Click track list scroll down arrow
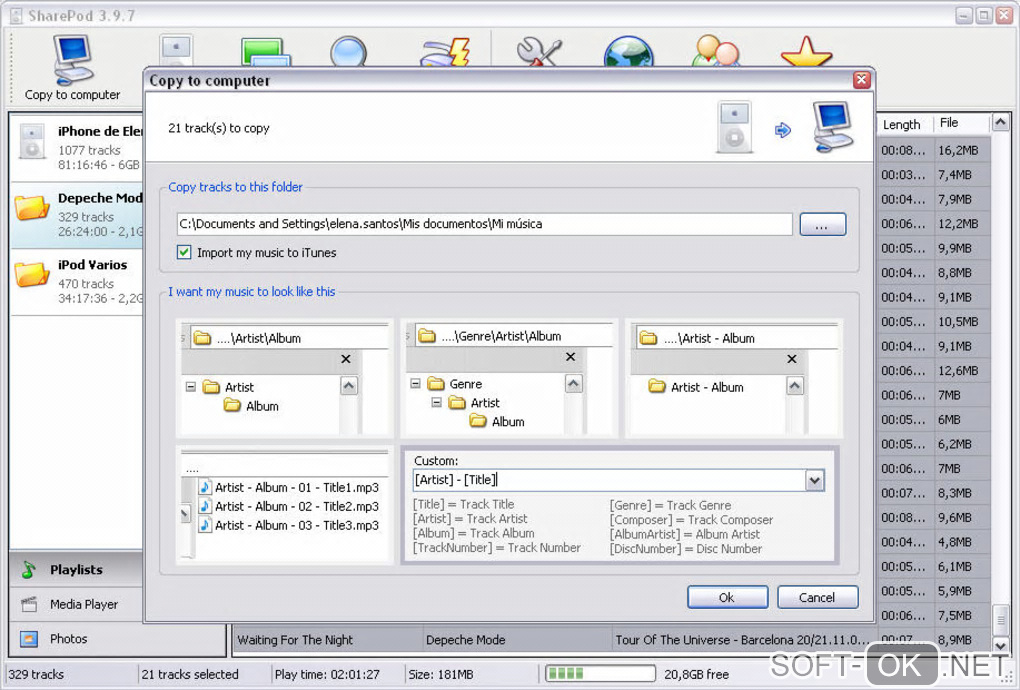Viewport: 1020px width, 690px height. click(1000, 646)
